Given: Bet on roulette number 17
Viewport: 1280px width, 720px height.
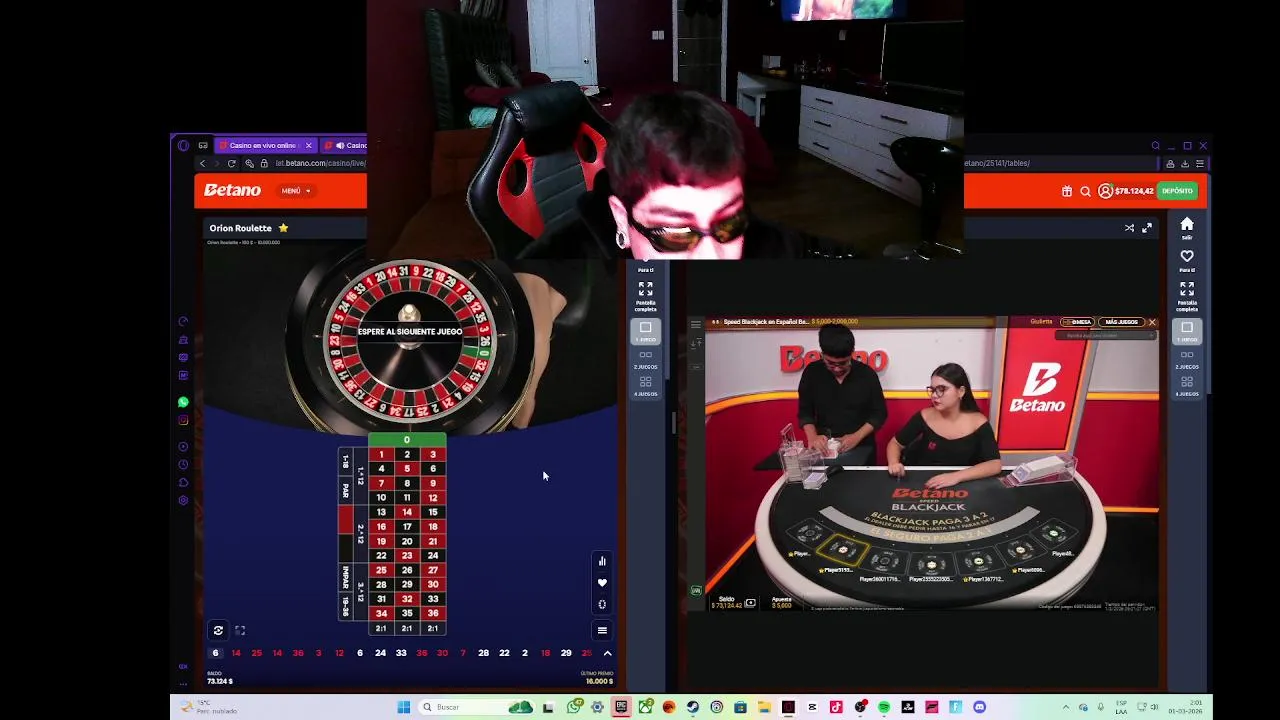Looking at the screenshot, I should (x=407, y=526).
